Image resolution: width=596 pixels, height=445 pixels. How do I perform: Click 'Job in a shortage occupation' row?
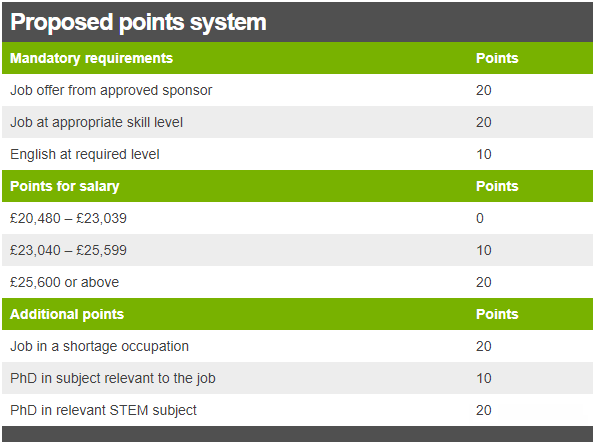(x=297, y=346)
